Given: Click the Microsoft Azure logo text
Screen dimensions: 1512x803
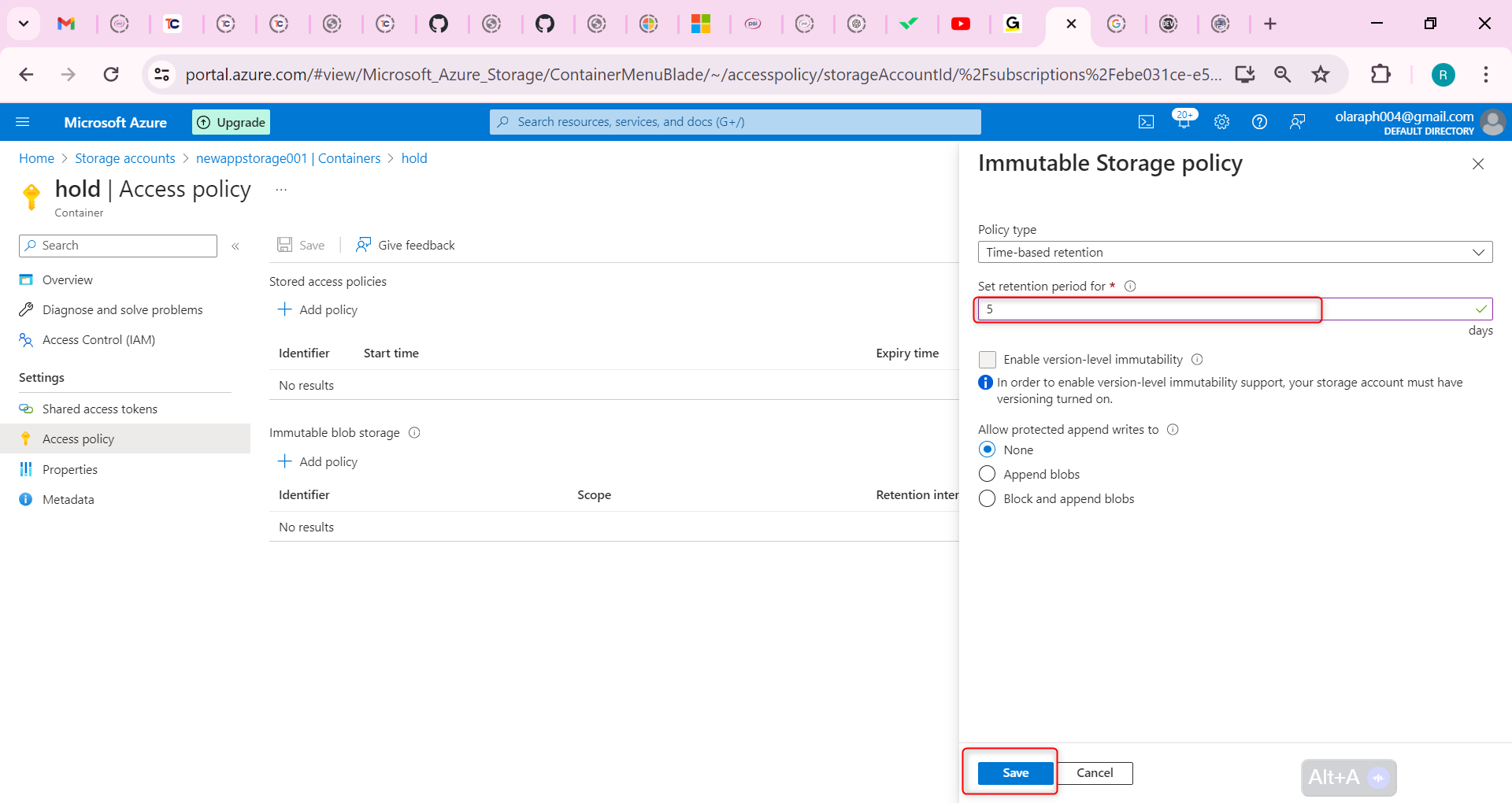Looking at the screenshot, I should [116, 122].
